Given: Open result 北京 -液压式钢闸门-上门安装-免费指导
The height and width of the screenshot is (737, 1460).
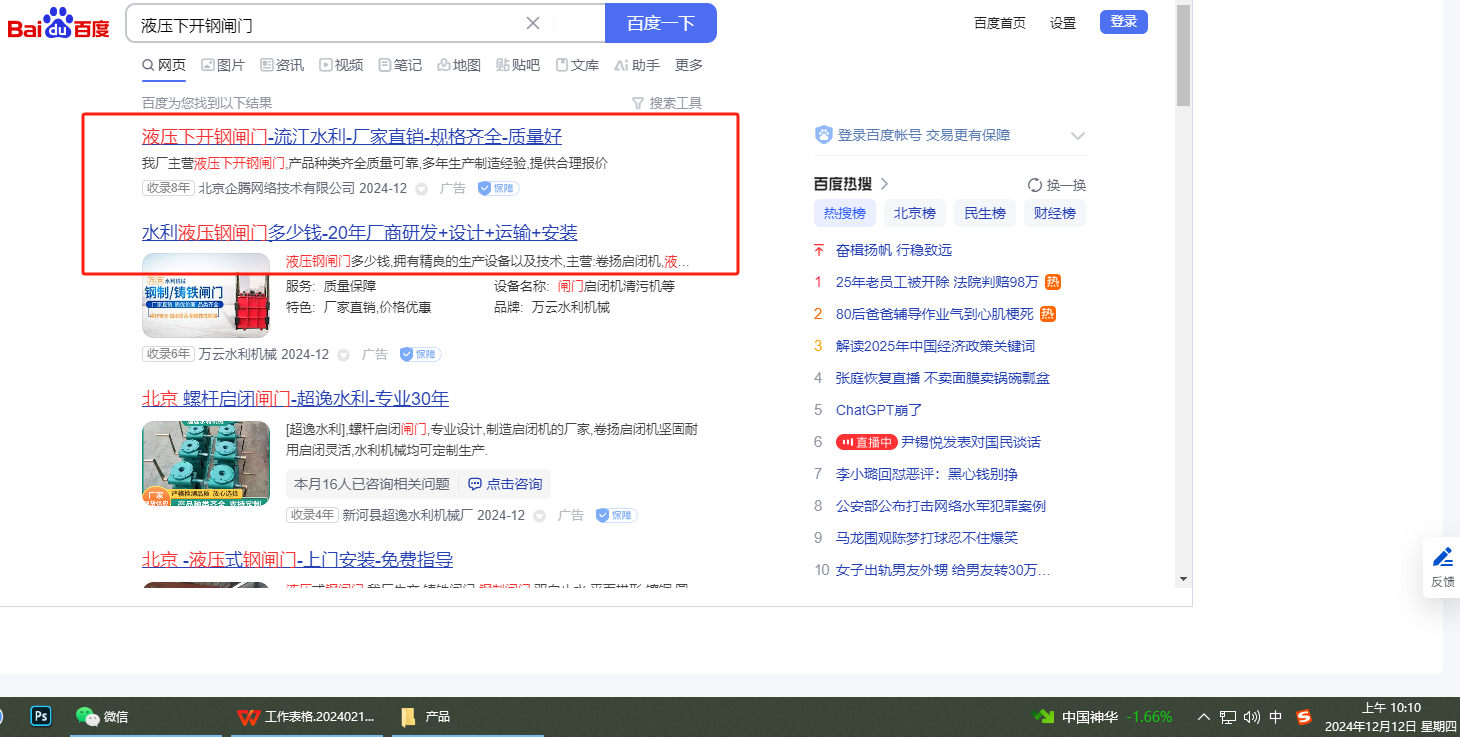Looking at the screenshot, I should (x=298, y=559).
